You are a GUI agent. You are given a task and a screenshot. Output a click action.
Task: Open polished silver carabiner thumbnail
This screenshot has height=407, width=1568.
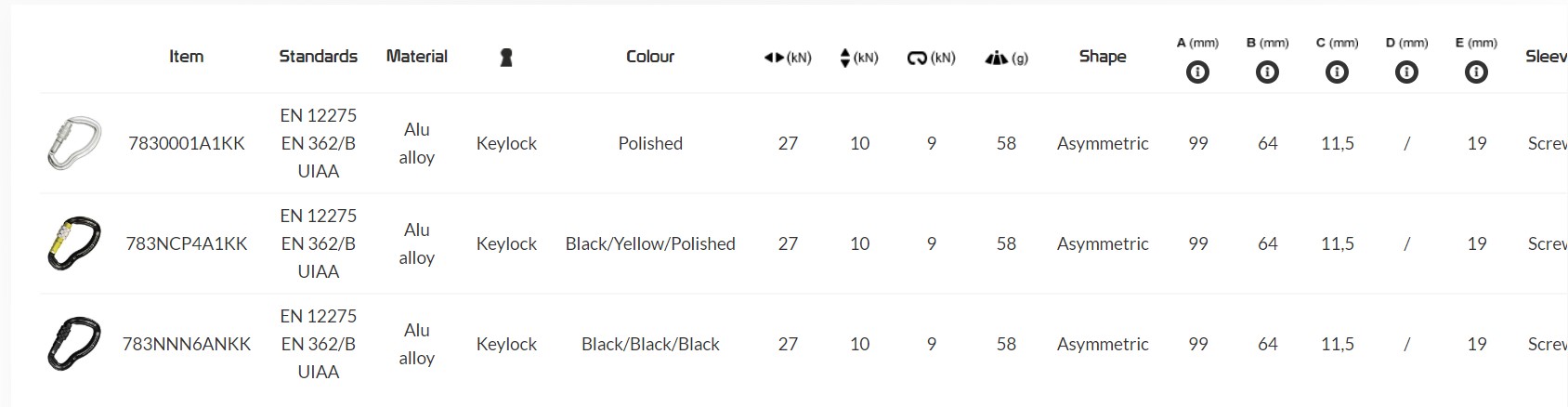72,143
